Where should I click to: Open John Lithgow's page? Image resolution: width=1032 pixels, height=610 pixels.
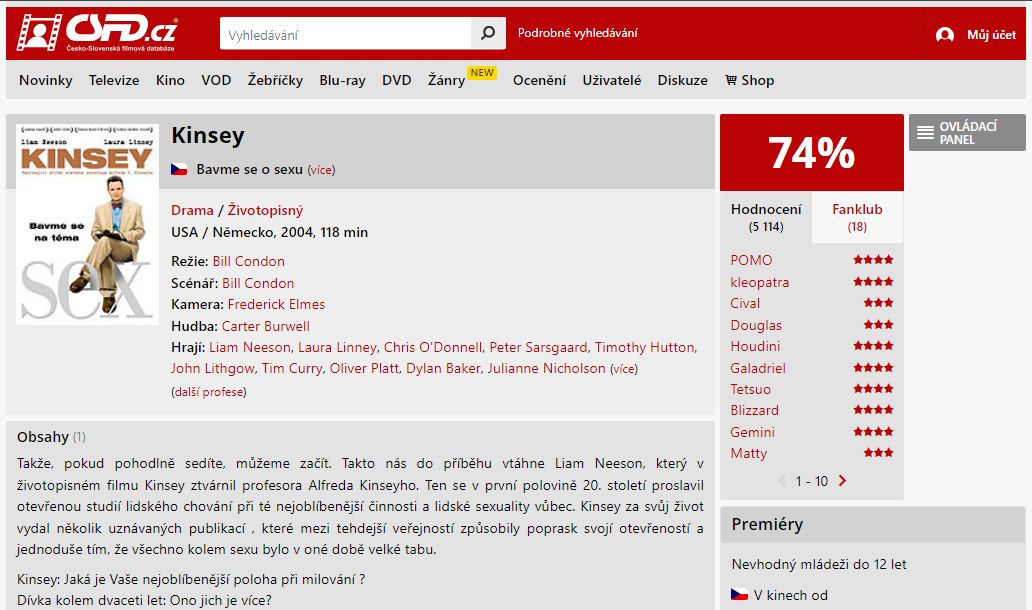coord(212,368)
